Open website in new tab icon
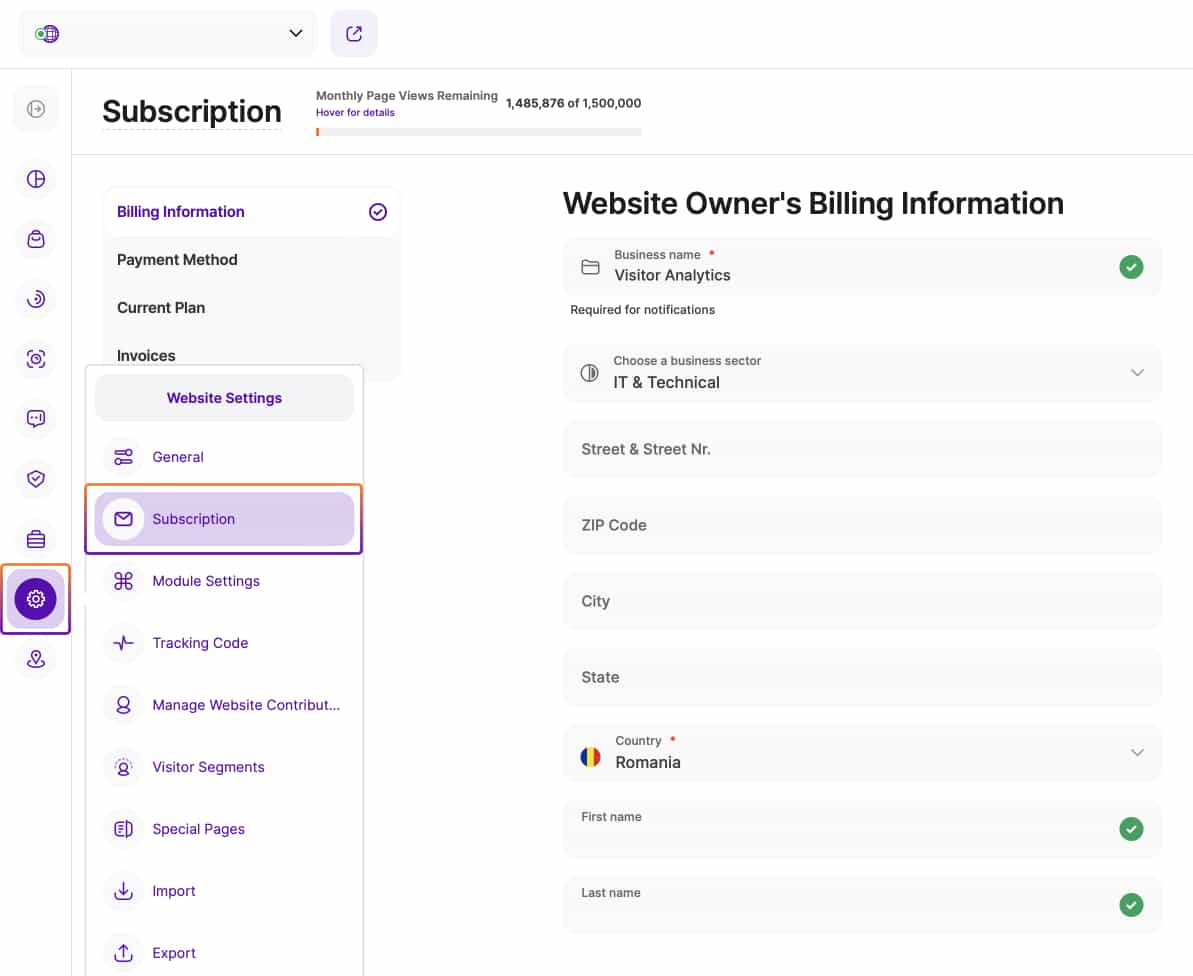 (354, 34)
